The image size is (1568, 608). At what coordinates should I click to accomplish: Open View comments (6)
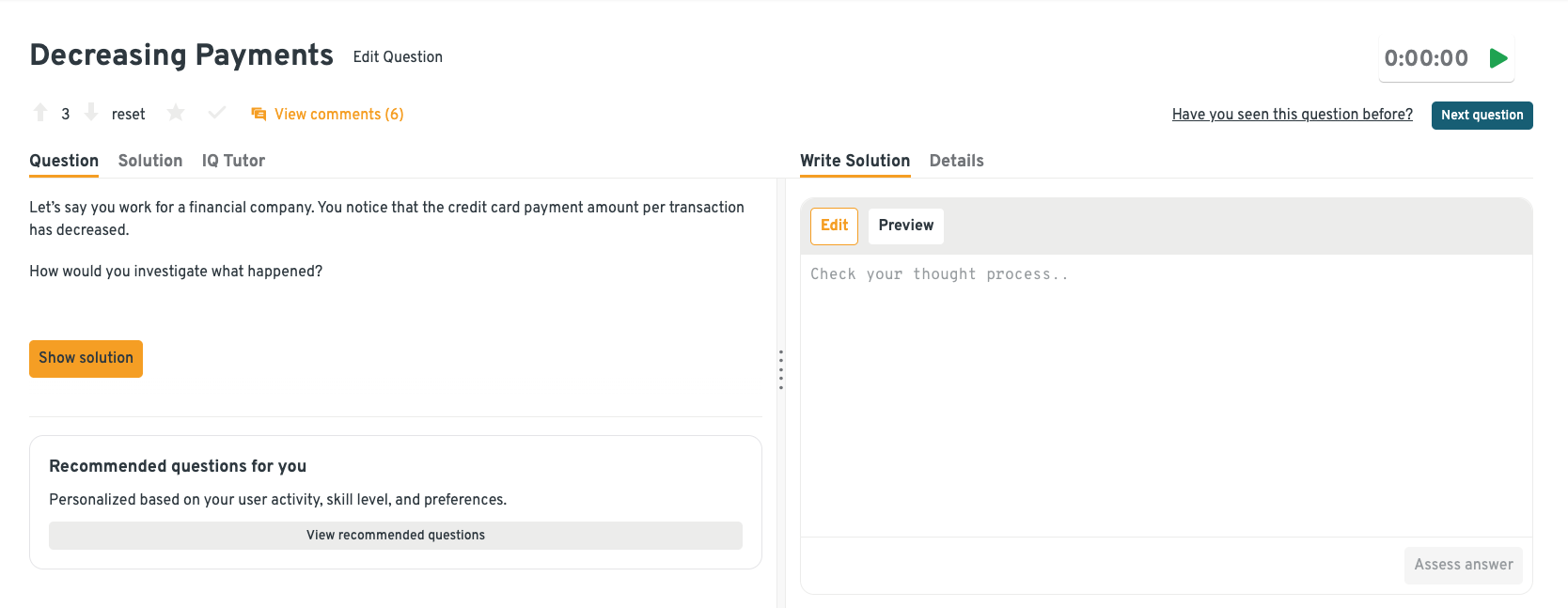tap(338, 115)
